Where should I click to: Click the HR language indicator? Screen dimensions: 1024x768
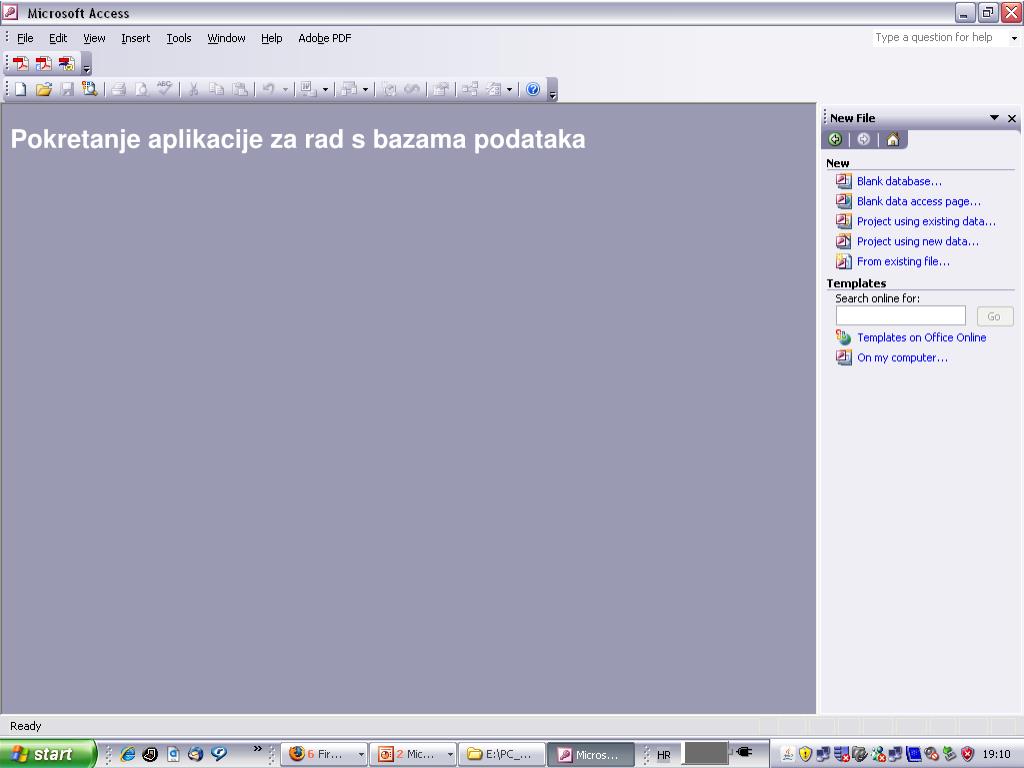[x=664, y=755]
